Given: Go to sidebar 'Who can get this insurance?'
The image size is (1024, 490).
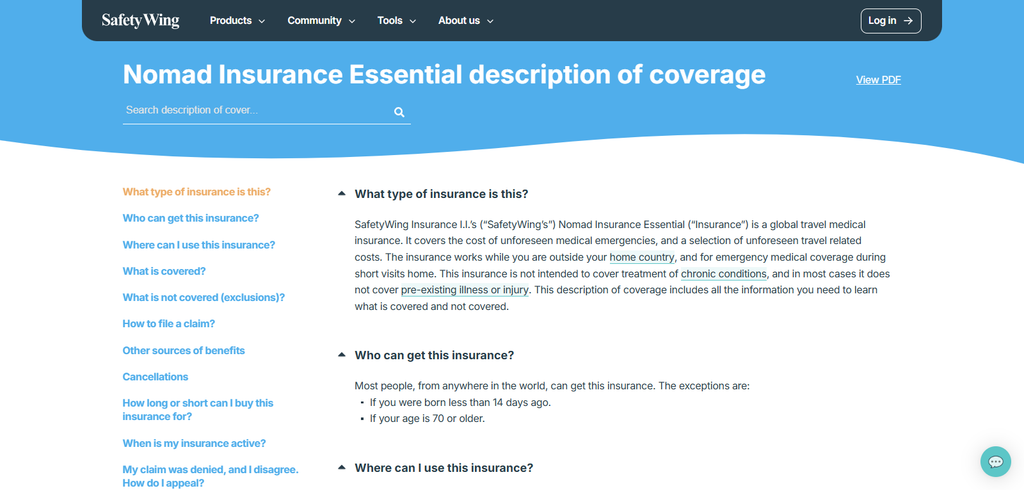Looking at the screenshot, I should 191,218.
